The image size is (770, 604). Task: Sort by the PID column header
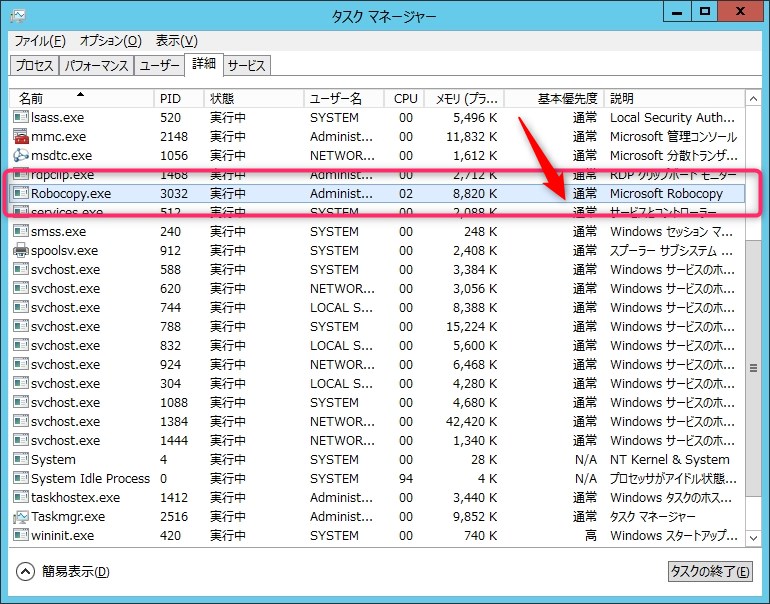179,99
